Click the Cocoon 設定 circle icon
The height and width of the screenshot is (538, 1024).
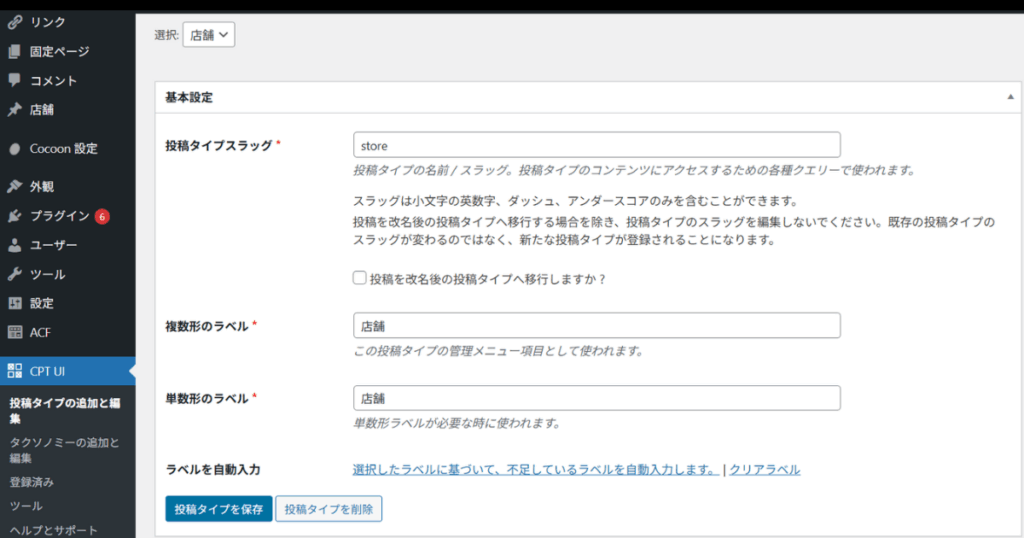click(x=14, y=149)
